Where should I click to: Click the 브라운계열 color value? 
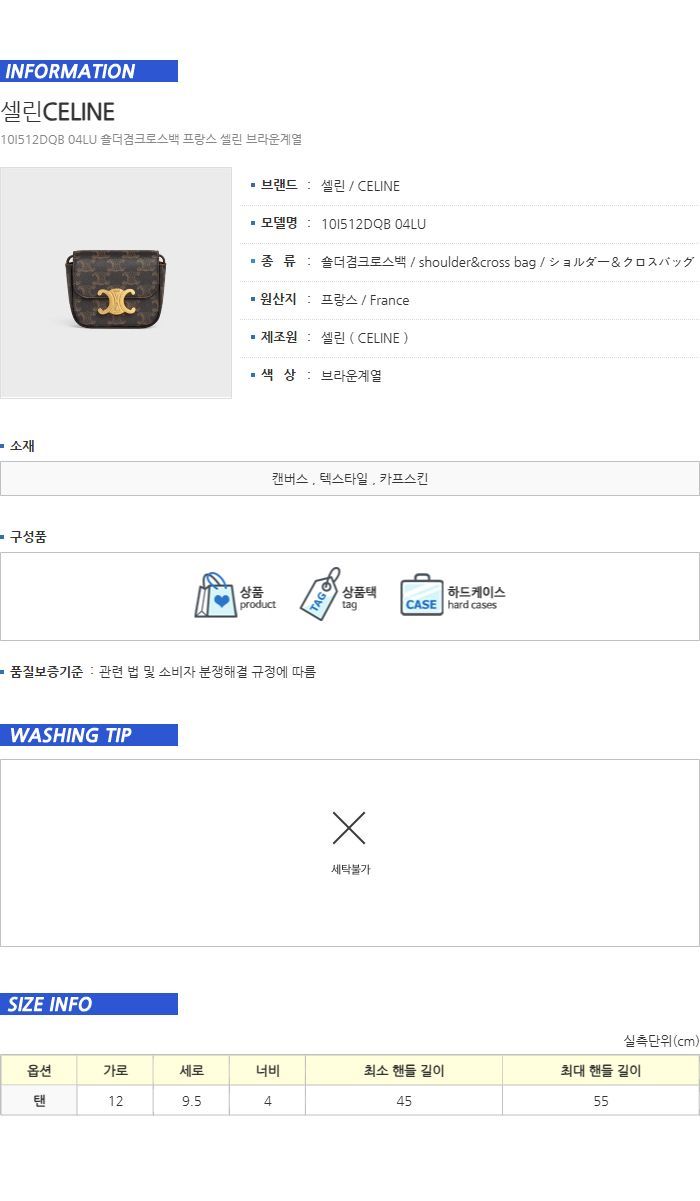(x=351, y=376)
